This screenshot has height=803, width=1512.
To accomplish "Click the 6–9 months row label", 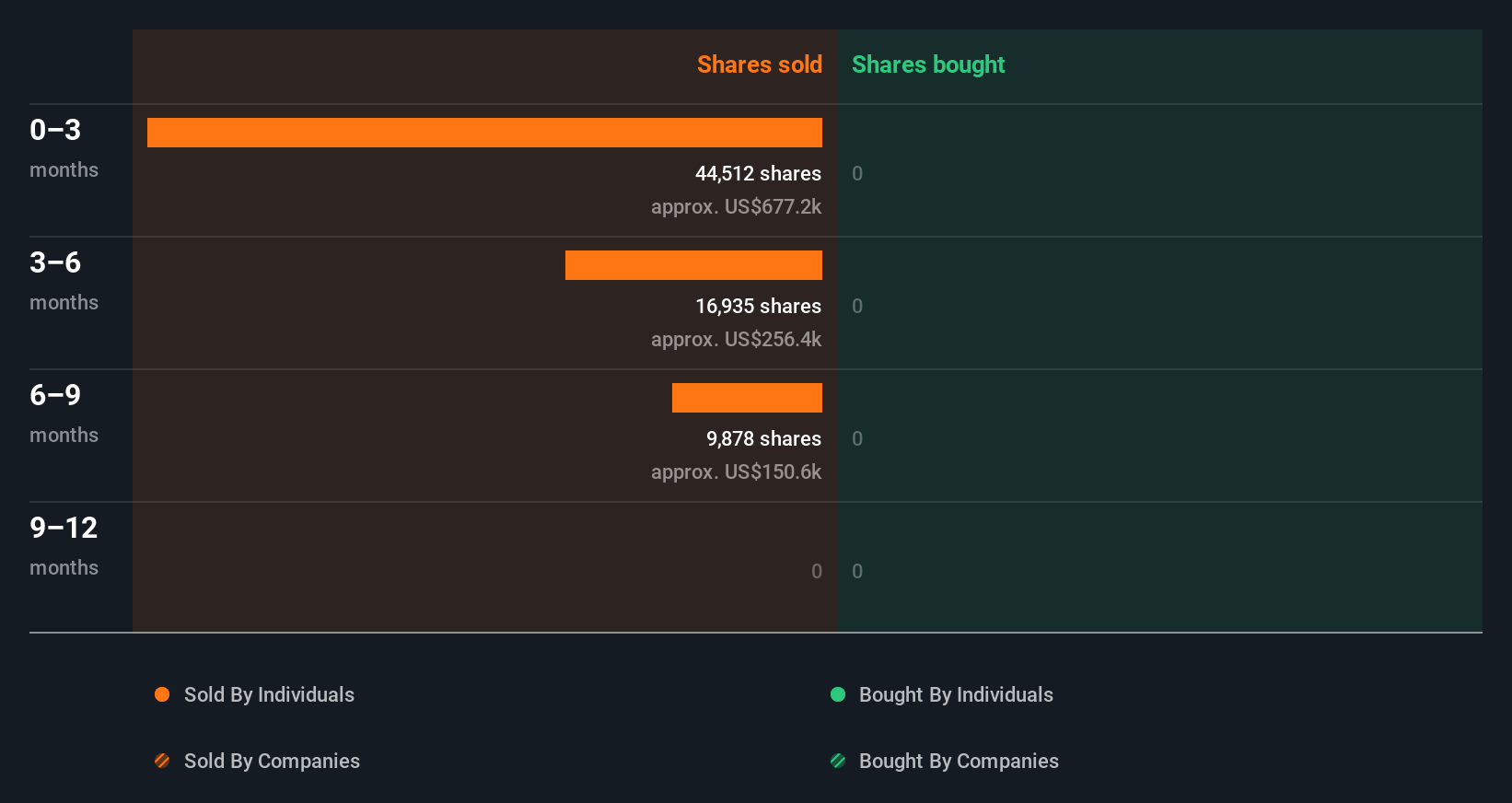I will click(x=64, y=413).
